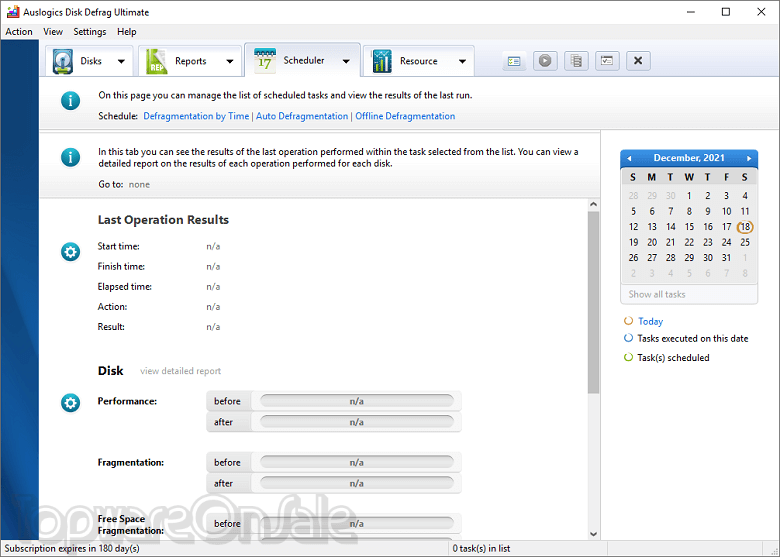The height and width of the screenshot is (557, 780).
Task: Click the Fragmentation after progress bar
Action: [357, 483]
